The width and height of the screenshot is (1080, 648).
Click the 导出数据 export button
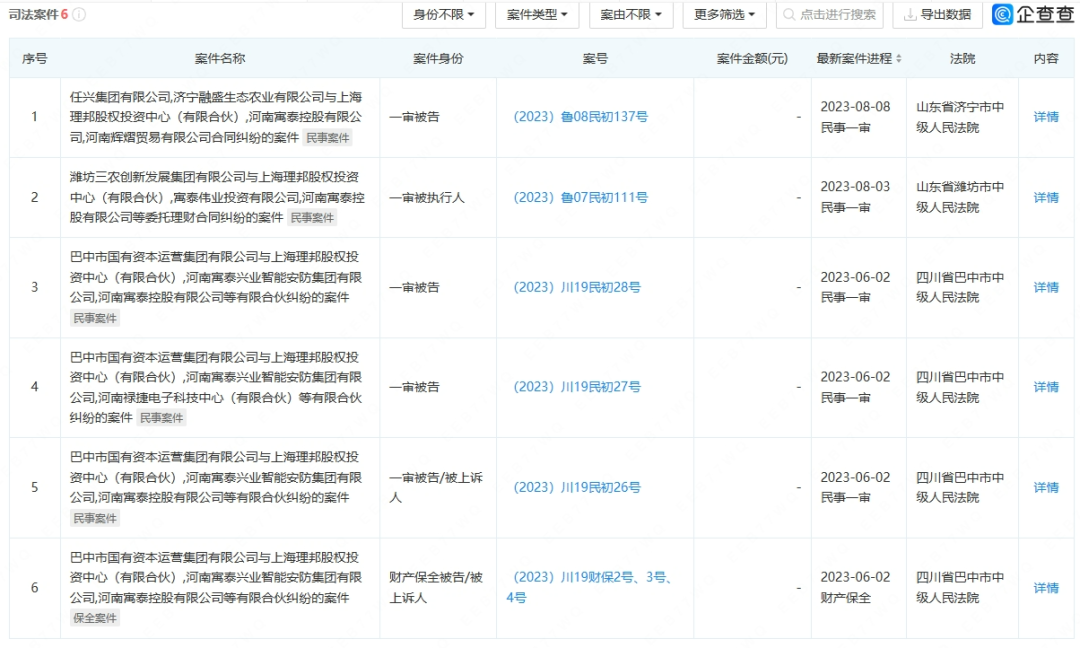937,14
